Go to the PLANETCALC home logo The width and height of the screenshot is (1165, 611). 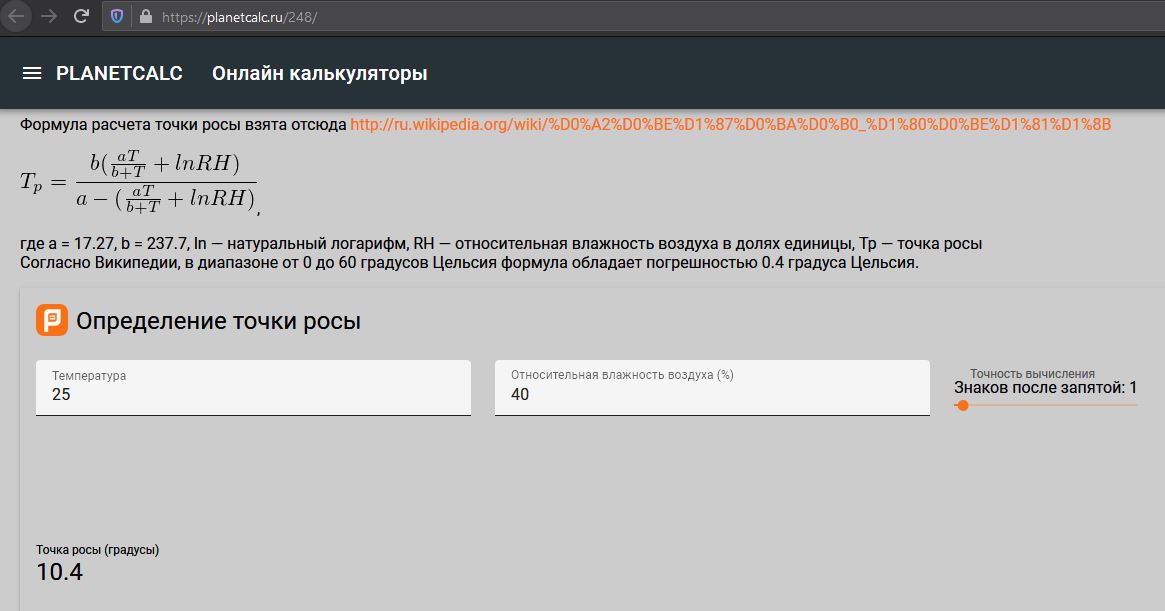[x=119, y=73]
